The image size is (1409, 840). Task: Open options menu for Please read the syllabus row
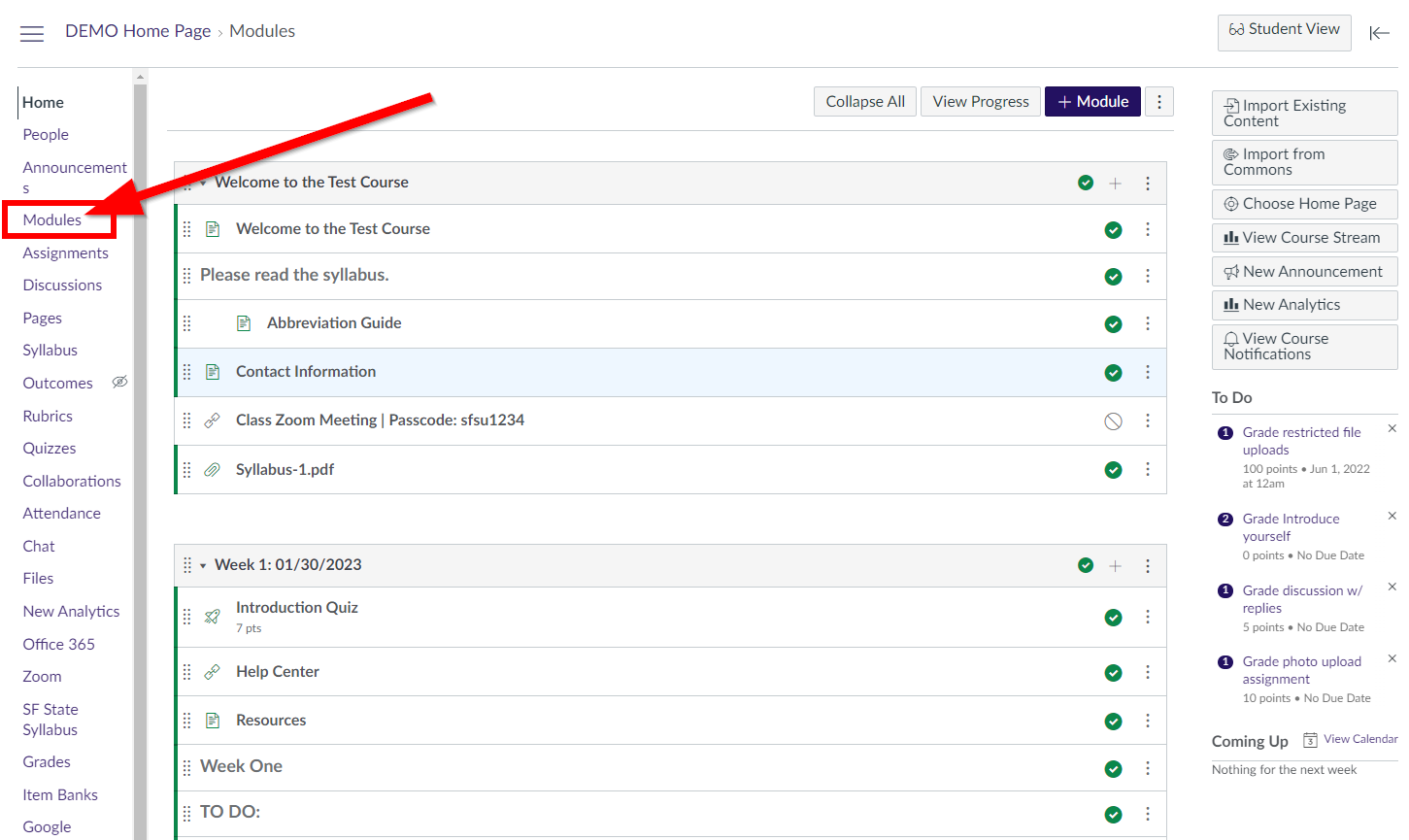click(1147, 276)
